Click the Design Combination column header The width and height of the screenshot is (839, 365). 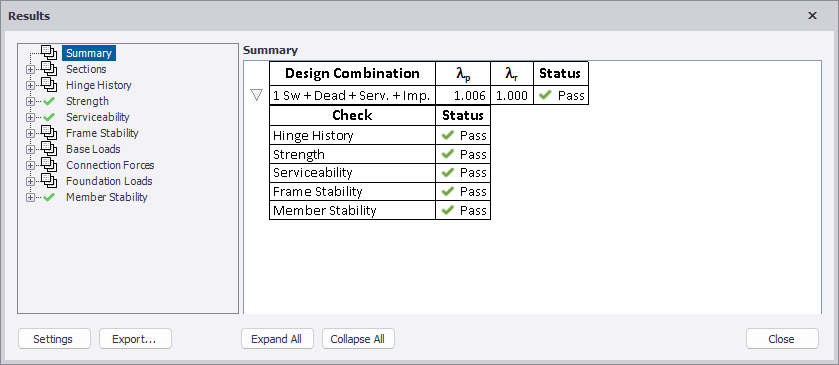(x=352, y=73)
